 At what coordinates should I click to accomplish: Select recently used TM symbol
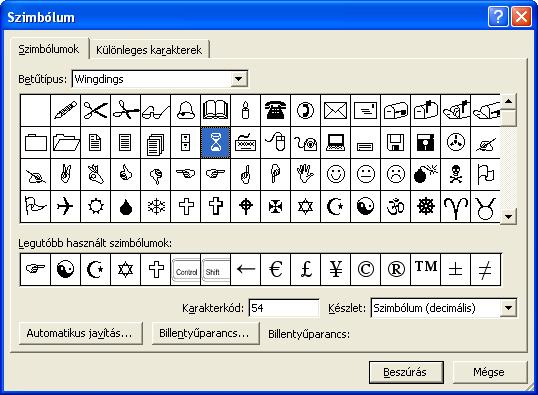pyautogui.click(x=425, y=269)
